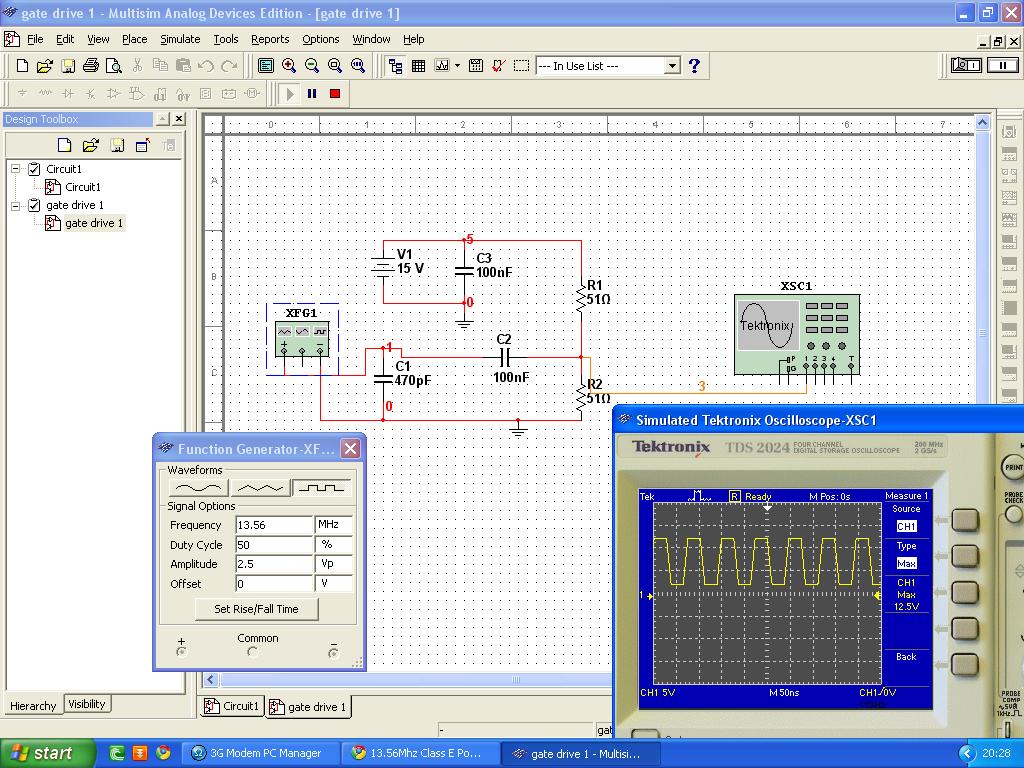Click the Windows start button

point(42,753)
